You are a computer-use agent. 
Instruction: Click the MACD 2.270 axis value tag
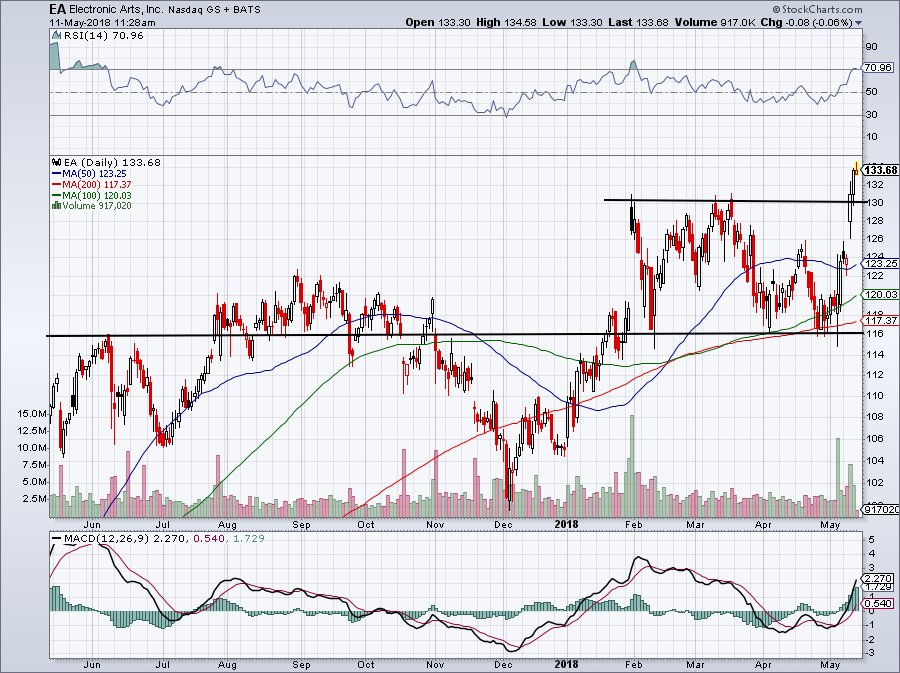tap(878, 578)
